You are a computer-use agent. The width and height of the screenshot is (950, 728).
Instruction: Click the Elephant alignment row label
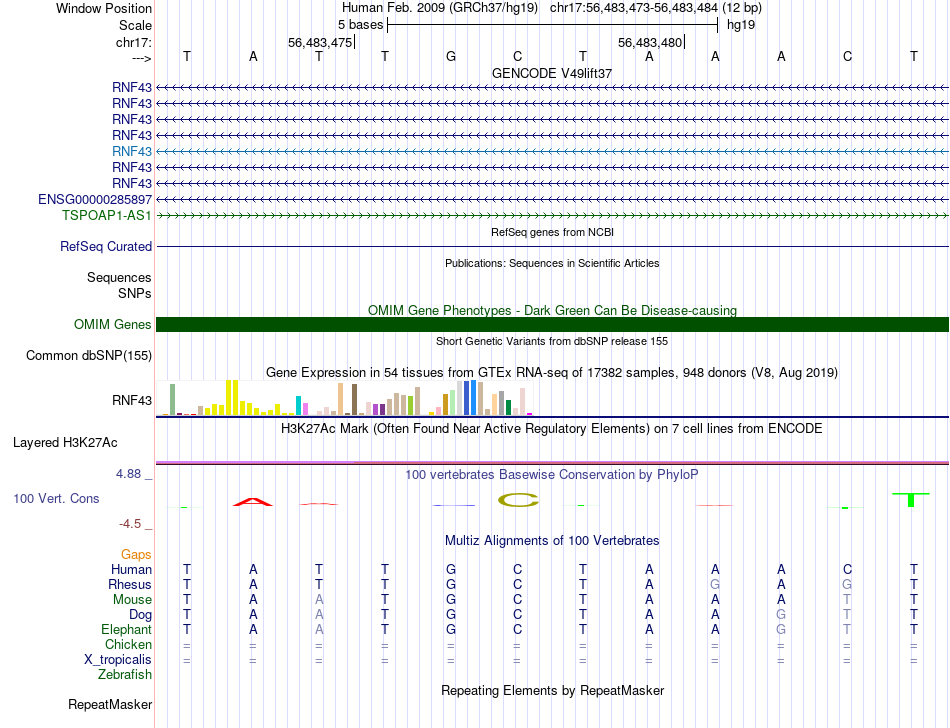[x=127, y=630]
